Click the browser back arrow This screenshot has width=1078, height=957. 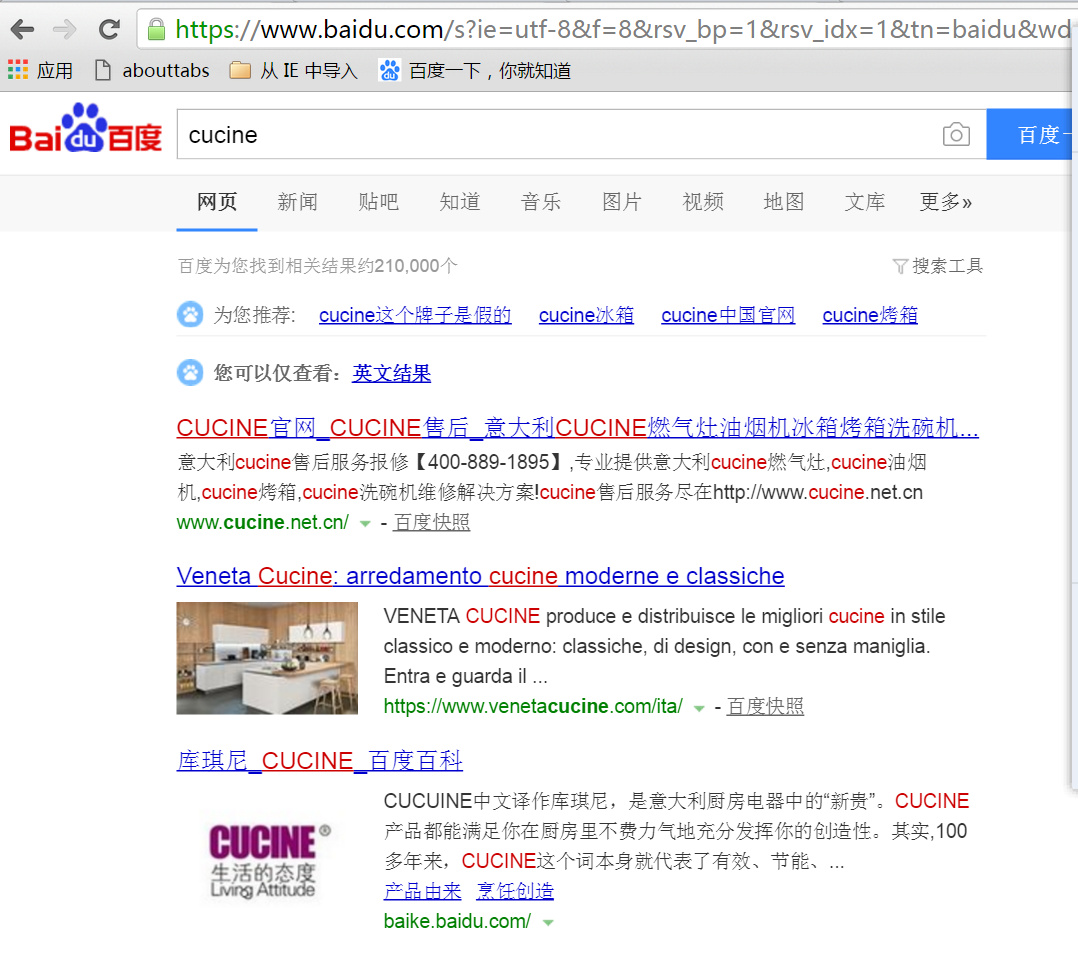[22, 30]
